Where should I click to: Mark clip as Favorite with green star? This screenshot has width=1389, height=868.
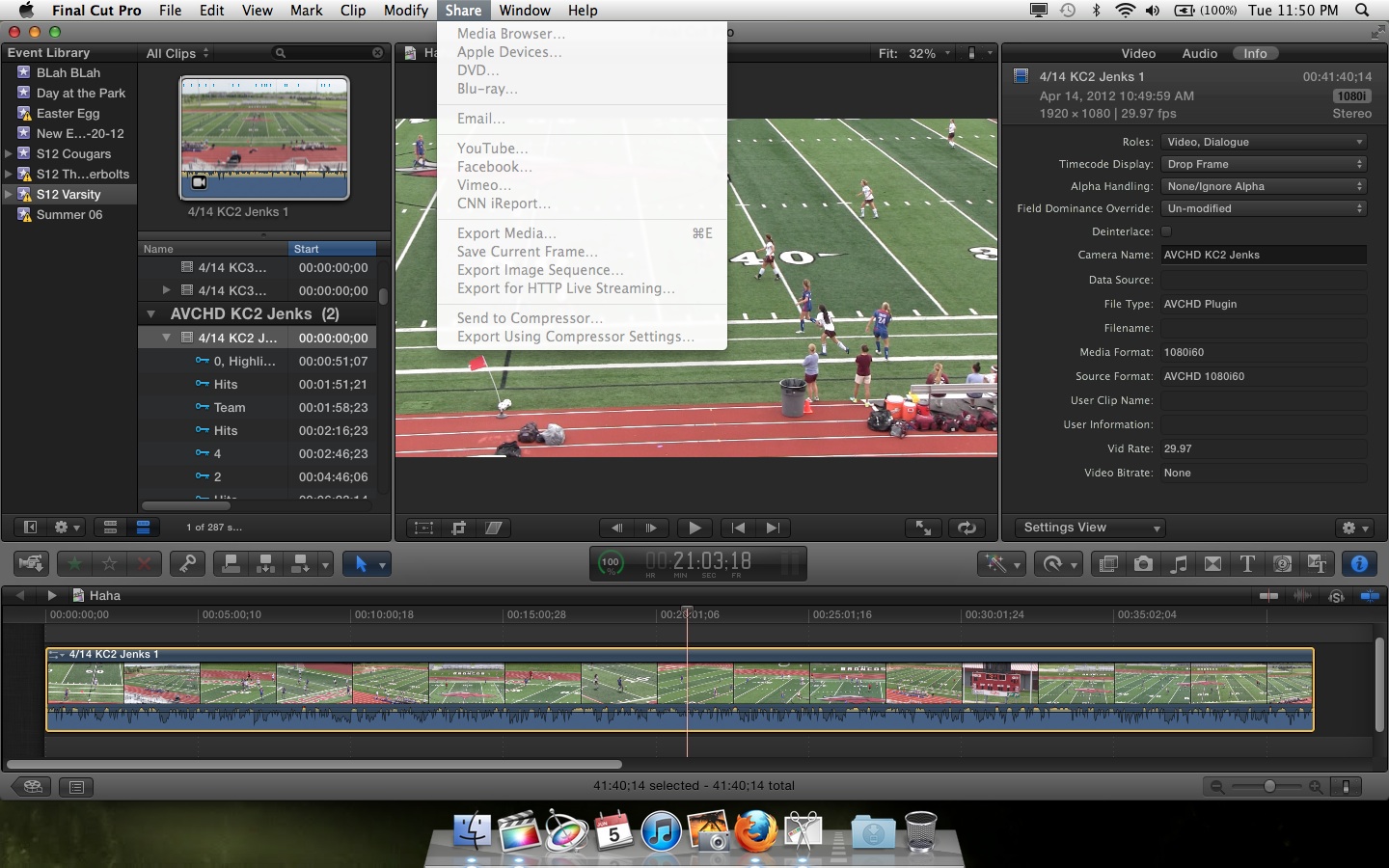pos(75,564)
